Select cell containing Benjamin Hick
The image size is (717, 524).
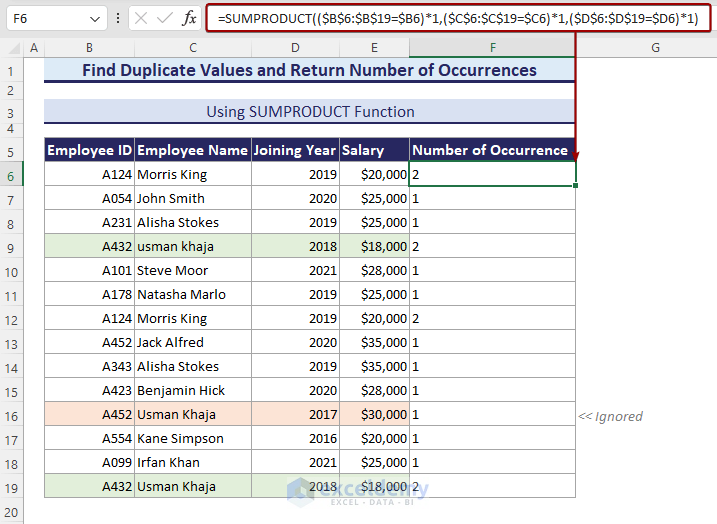click(x=192, y=390)
